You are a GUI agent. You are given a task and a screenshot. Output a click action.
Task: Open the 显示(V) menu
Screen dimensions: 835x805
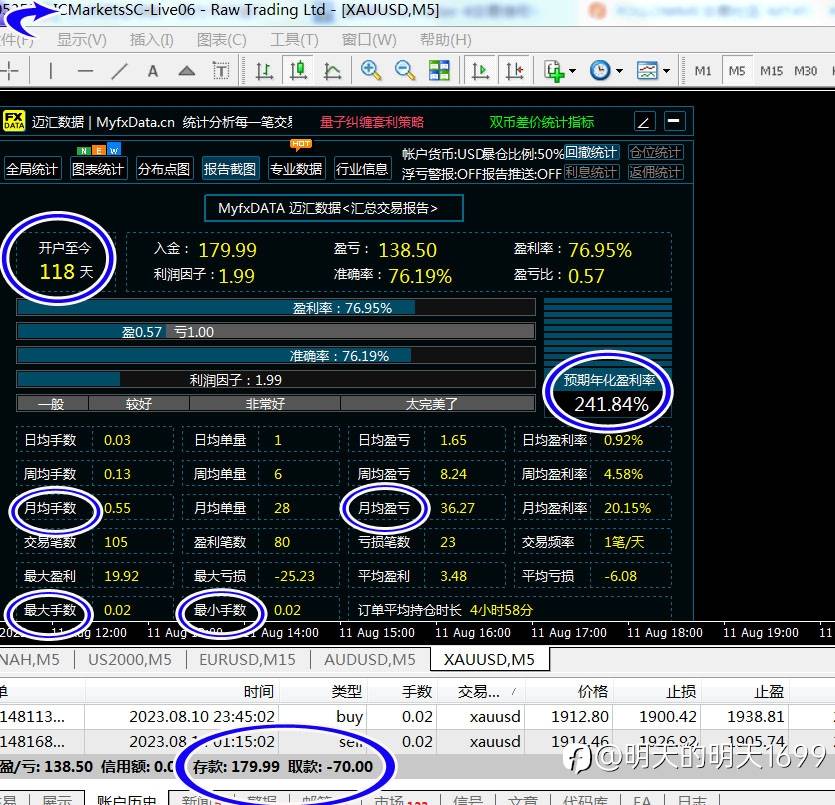point(82,40)
